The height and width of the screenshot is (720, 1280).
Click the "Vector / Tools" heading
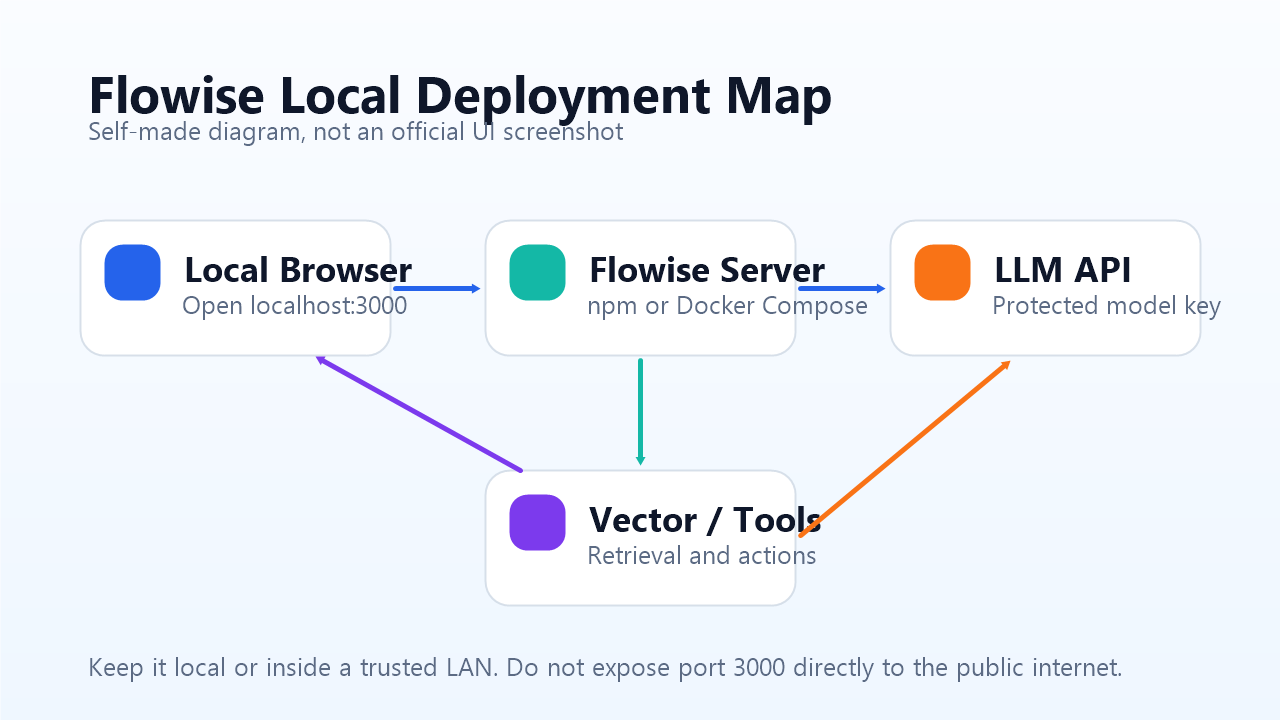[x=705, y=520]
